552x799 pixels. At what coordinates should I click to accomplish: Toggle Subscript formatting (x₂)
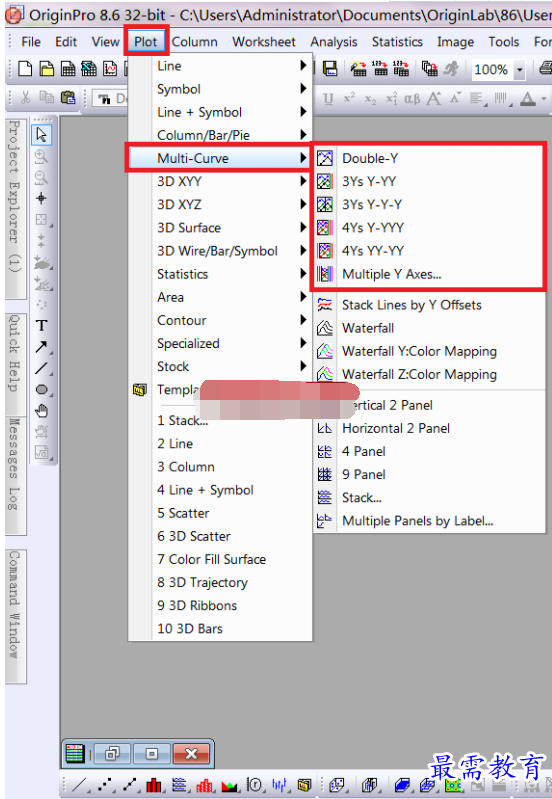coord(371,99)
